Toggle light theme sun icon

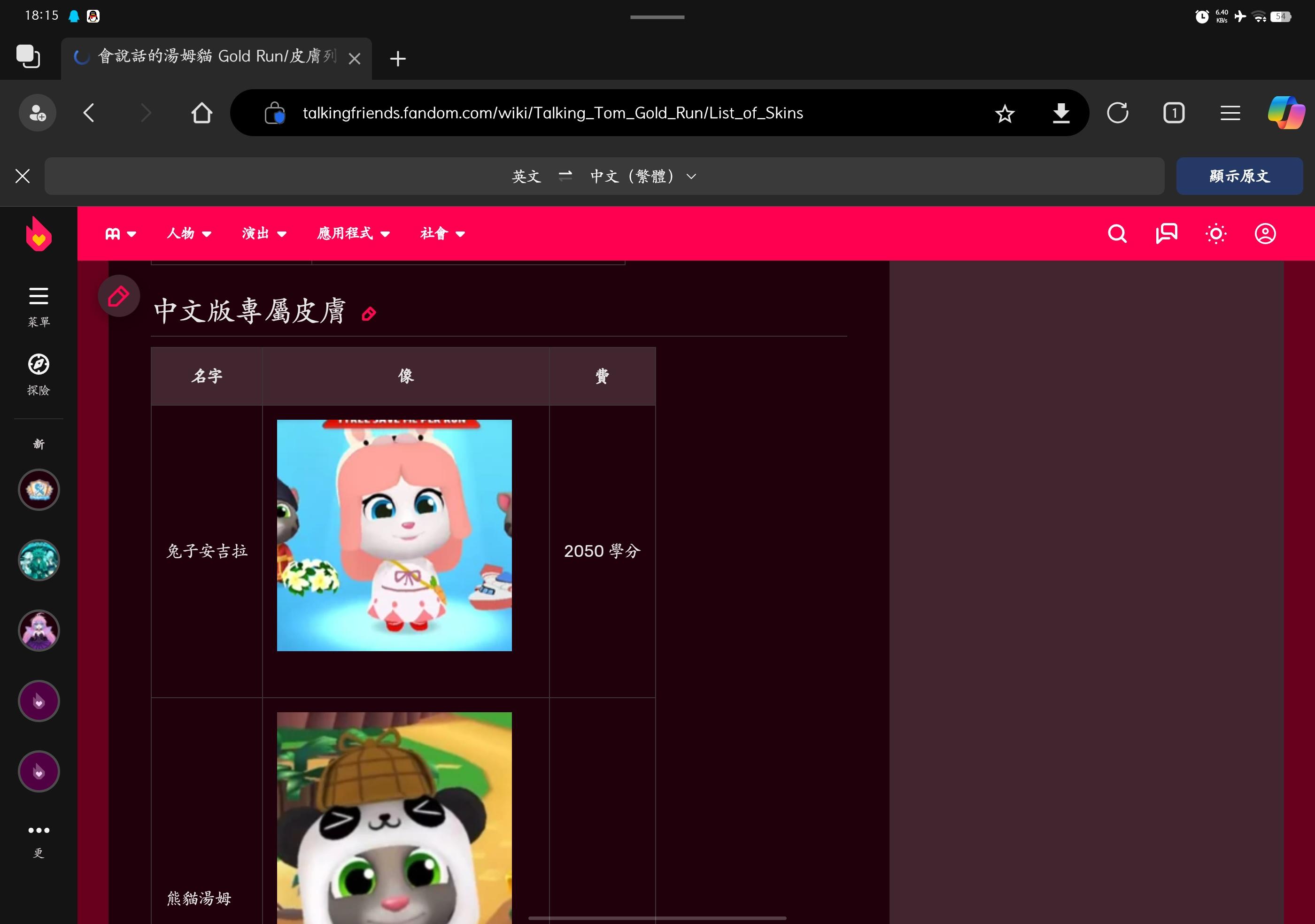(x=1216, y=233)
